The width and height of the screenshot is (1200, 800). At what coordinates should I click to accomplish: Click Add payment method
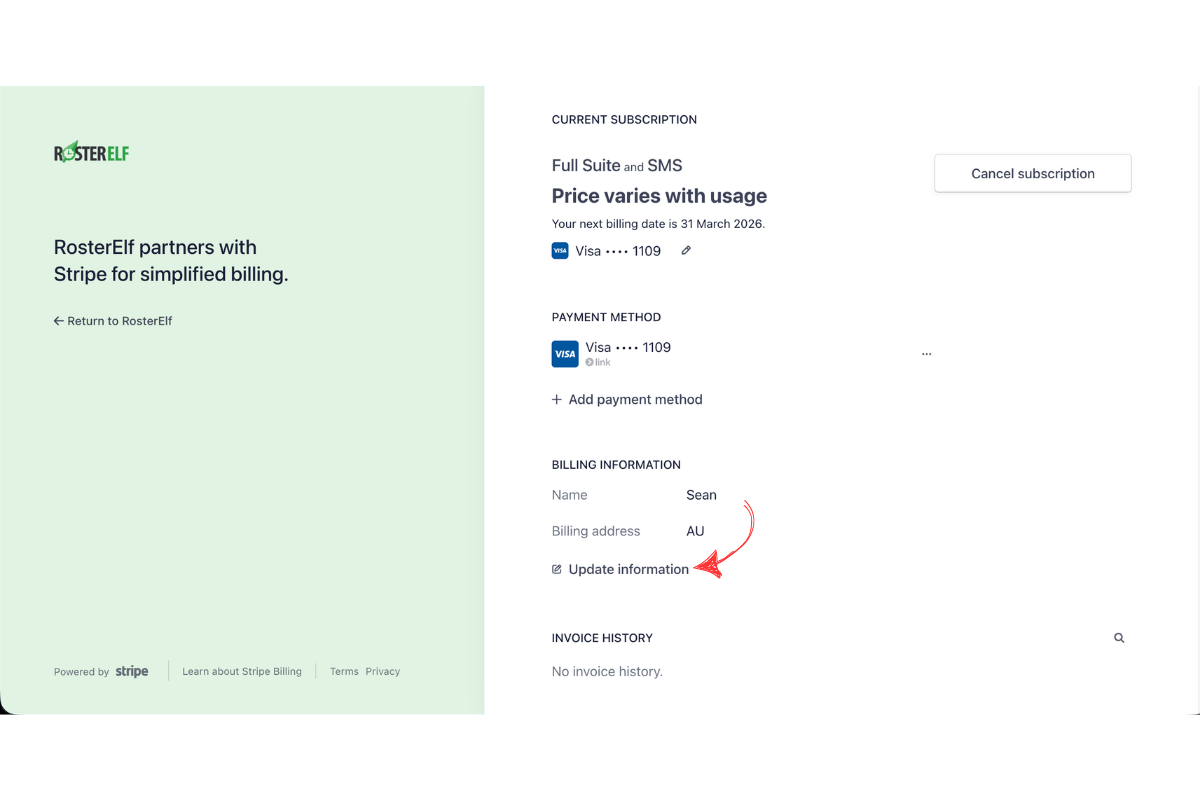coord(635,399)
